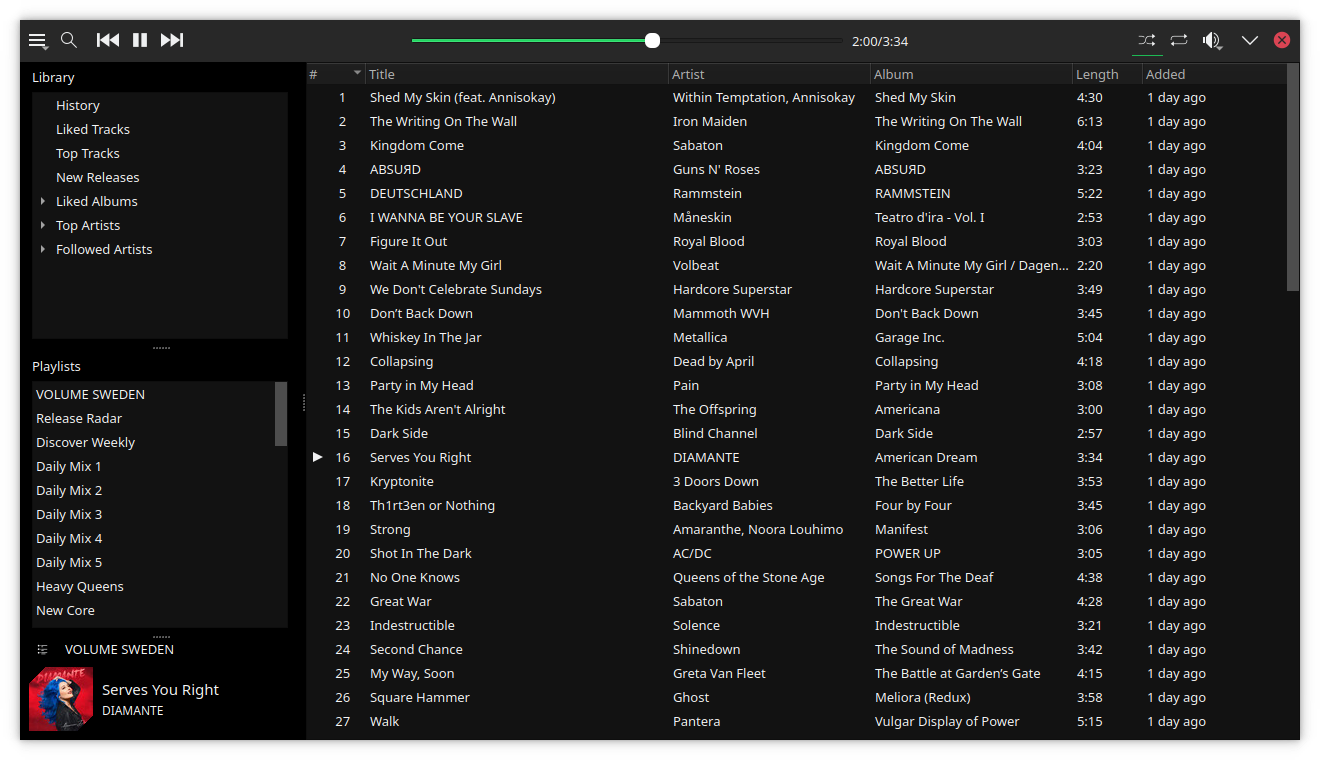
Task: Collapse the player panel with the chevron
Action: [1249, 40]
